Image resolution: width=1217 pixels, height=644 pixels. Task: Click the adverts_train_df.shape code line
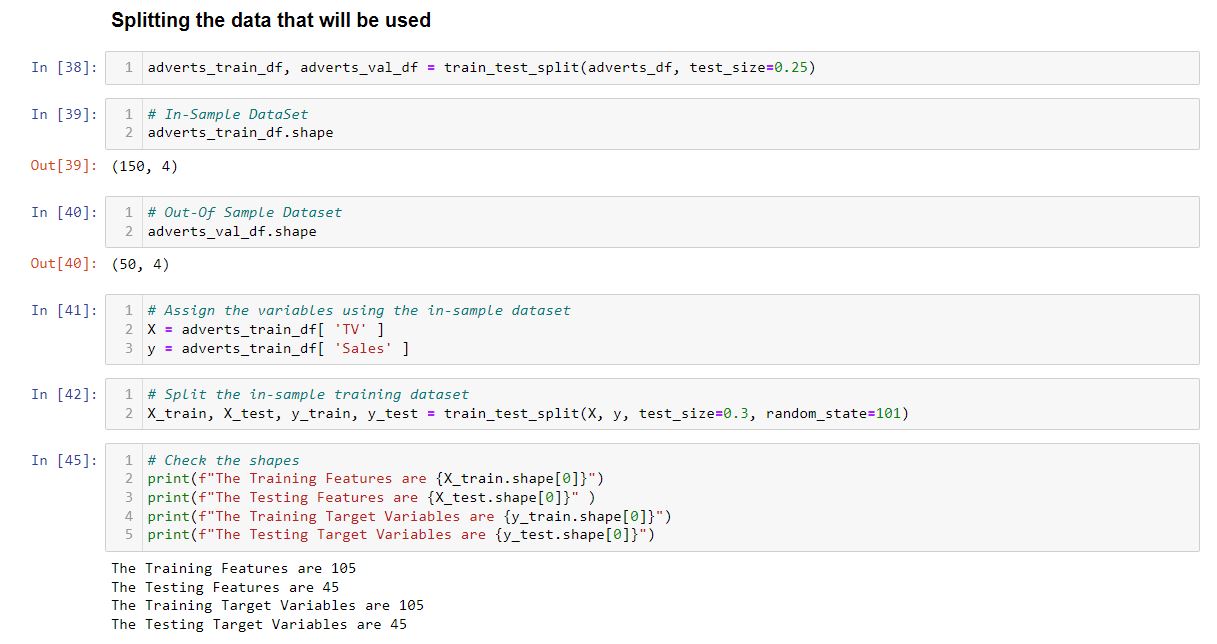pos(240,132)
